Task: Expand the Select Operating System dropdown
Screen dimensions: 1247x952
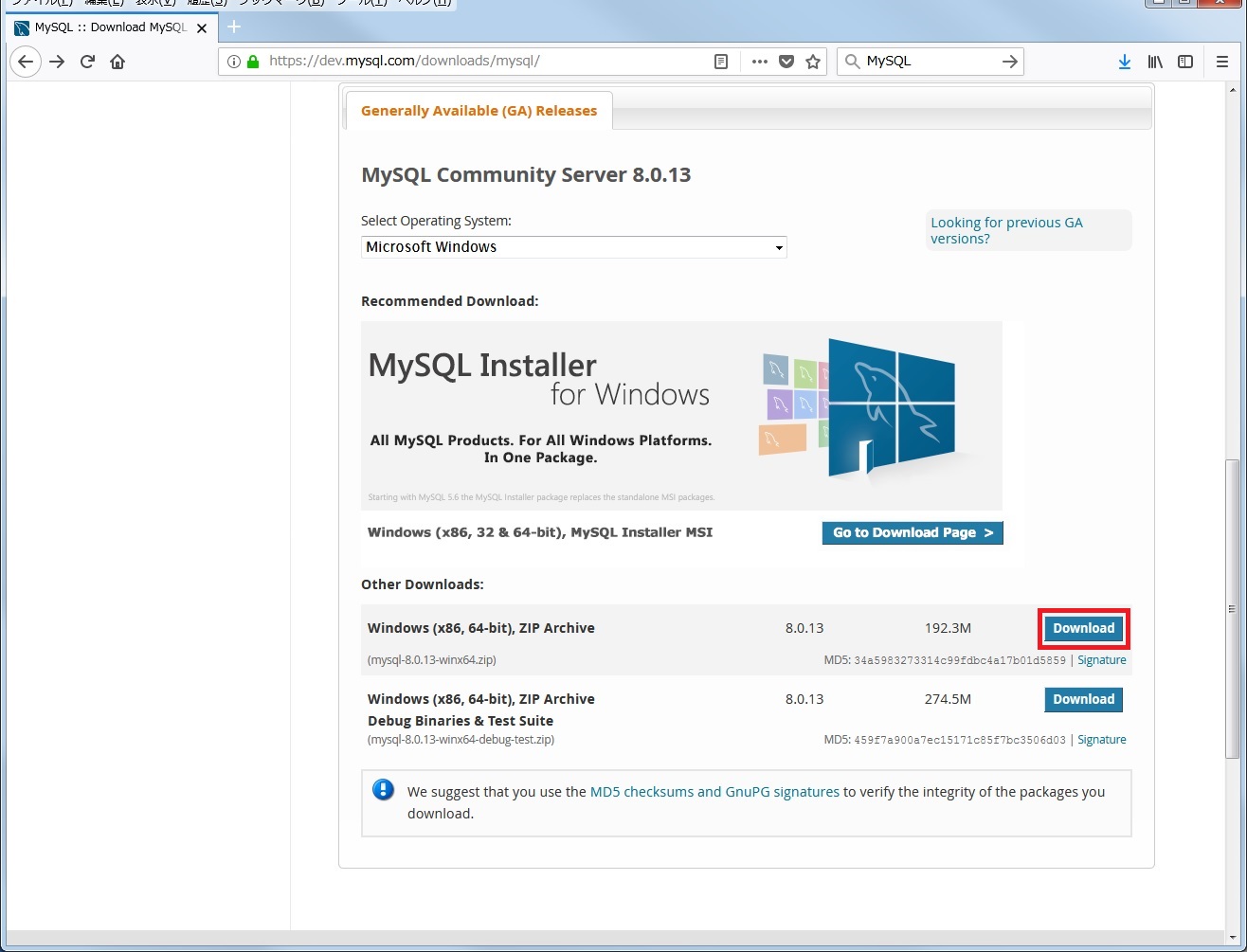Action: (573, 247)
